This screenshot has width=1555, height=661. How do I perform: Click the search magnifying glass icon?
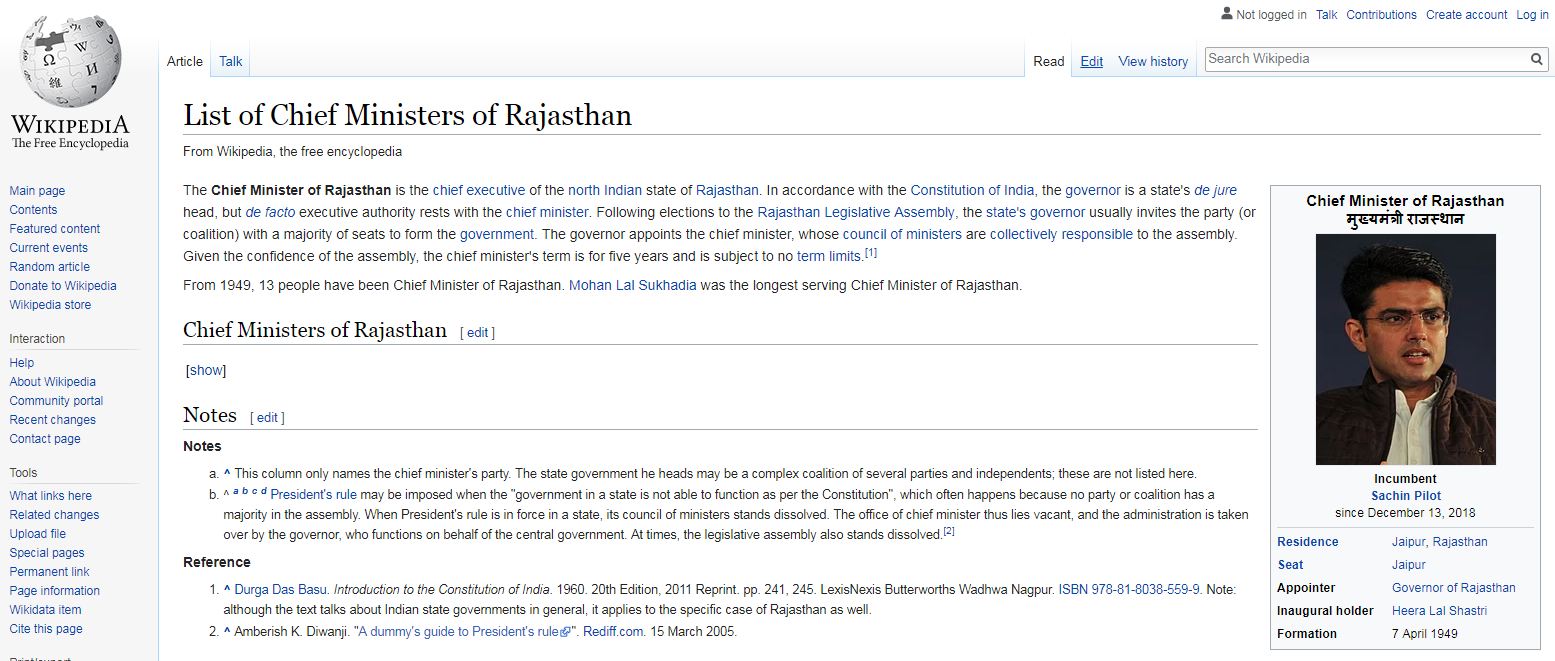point(1537,59)
